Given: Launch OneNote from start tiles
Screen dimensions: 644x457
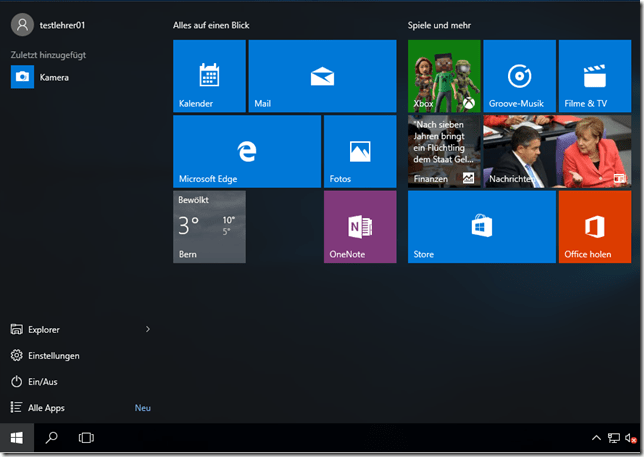Looking at the screenshot, I should [x=359, y=227].
